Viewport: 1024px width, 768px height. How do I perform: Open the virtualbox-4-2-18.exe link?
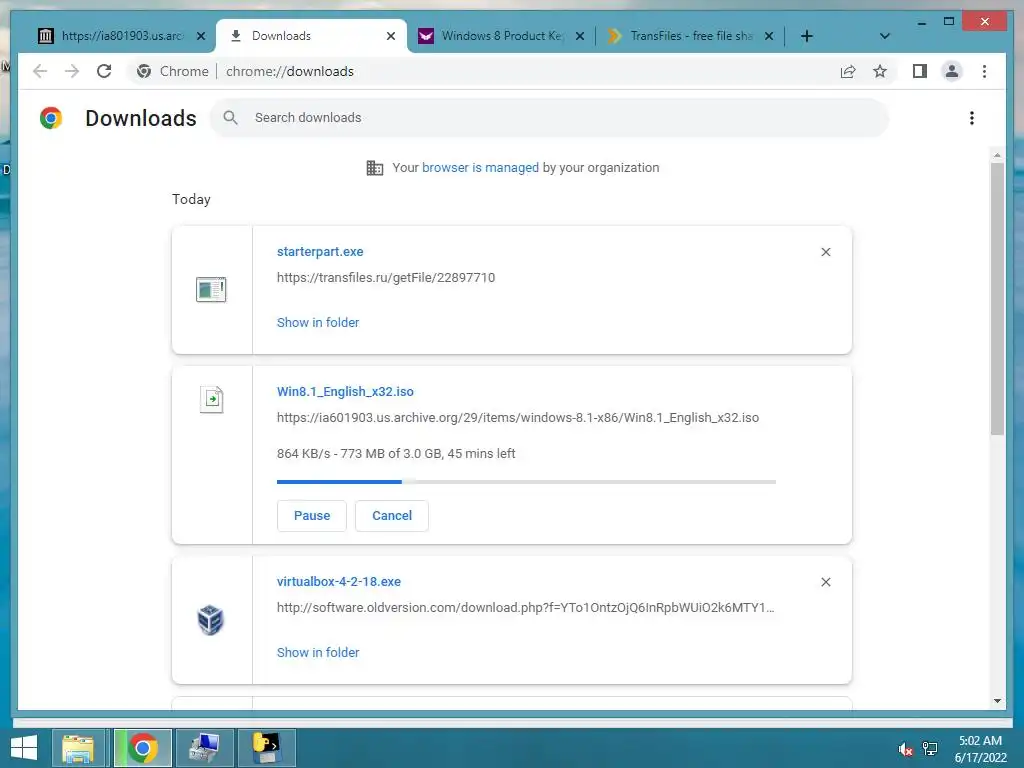[339, 581]
